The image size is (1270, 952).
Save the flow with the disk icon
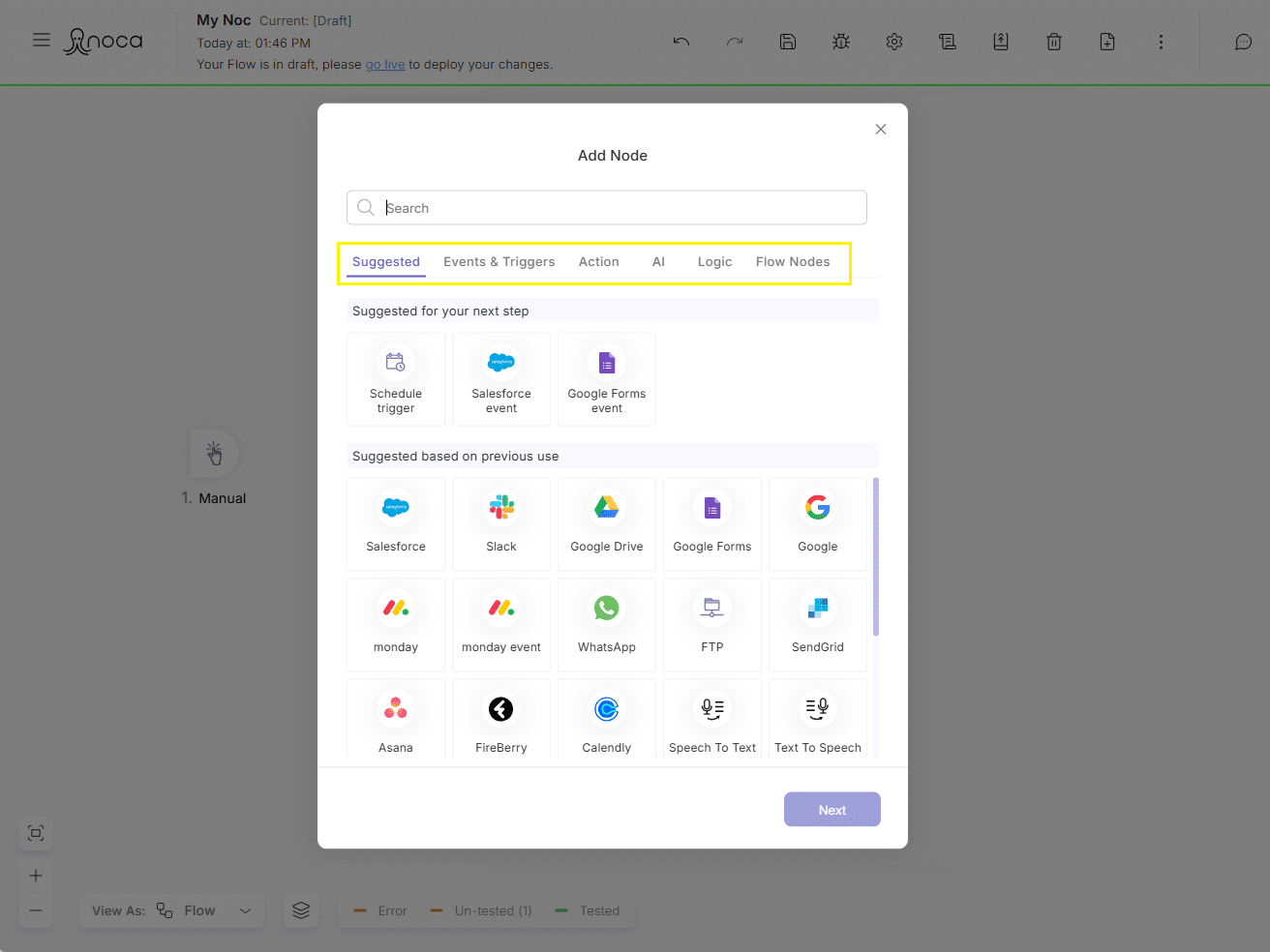click(x=788, y=42)
